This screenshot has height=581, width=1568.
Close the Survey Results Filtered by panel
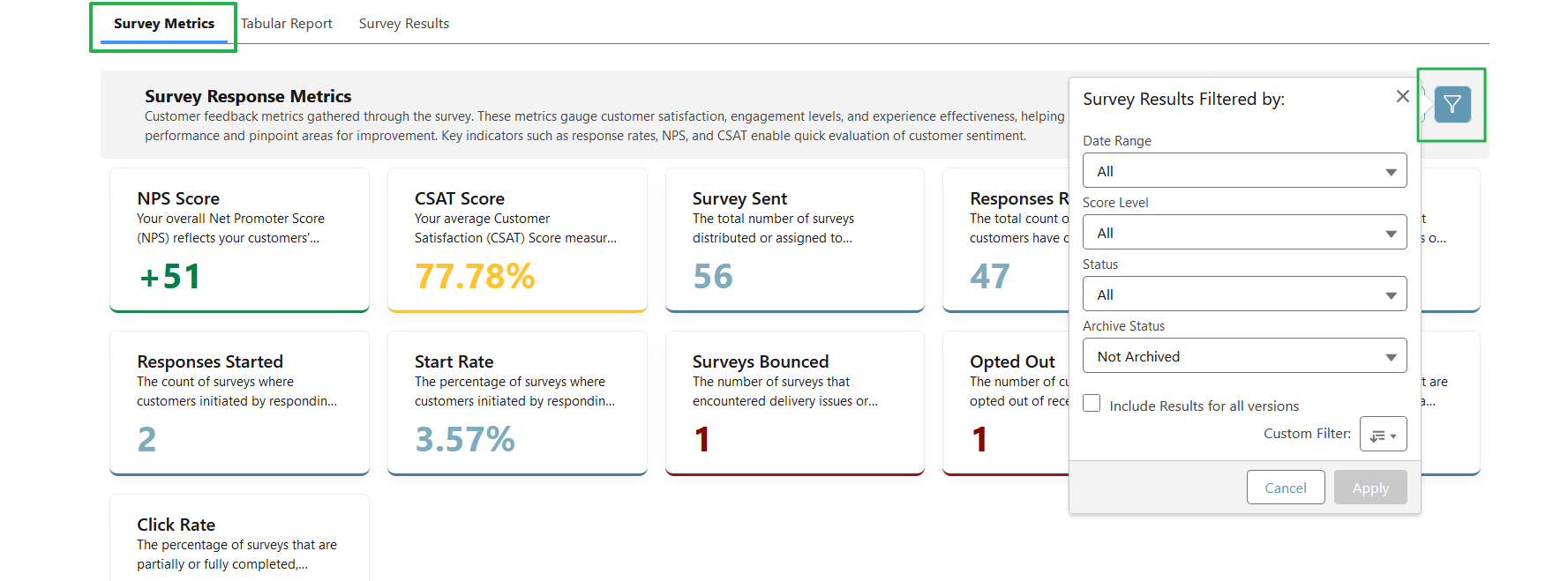[x=1402, y=96]
